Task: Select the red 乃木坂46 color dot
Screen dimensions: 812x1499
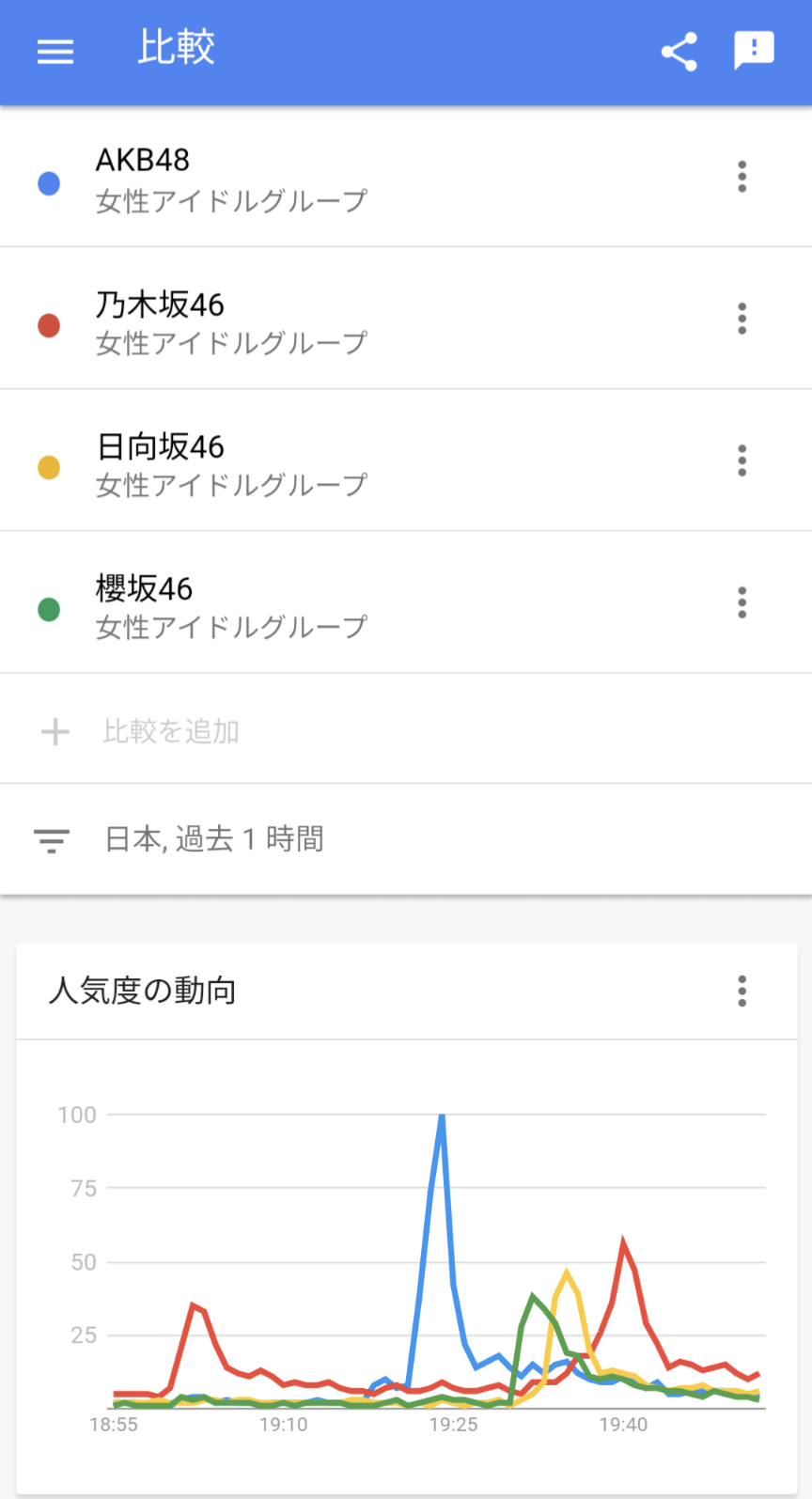Action: [x=49, y=325]
